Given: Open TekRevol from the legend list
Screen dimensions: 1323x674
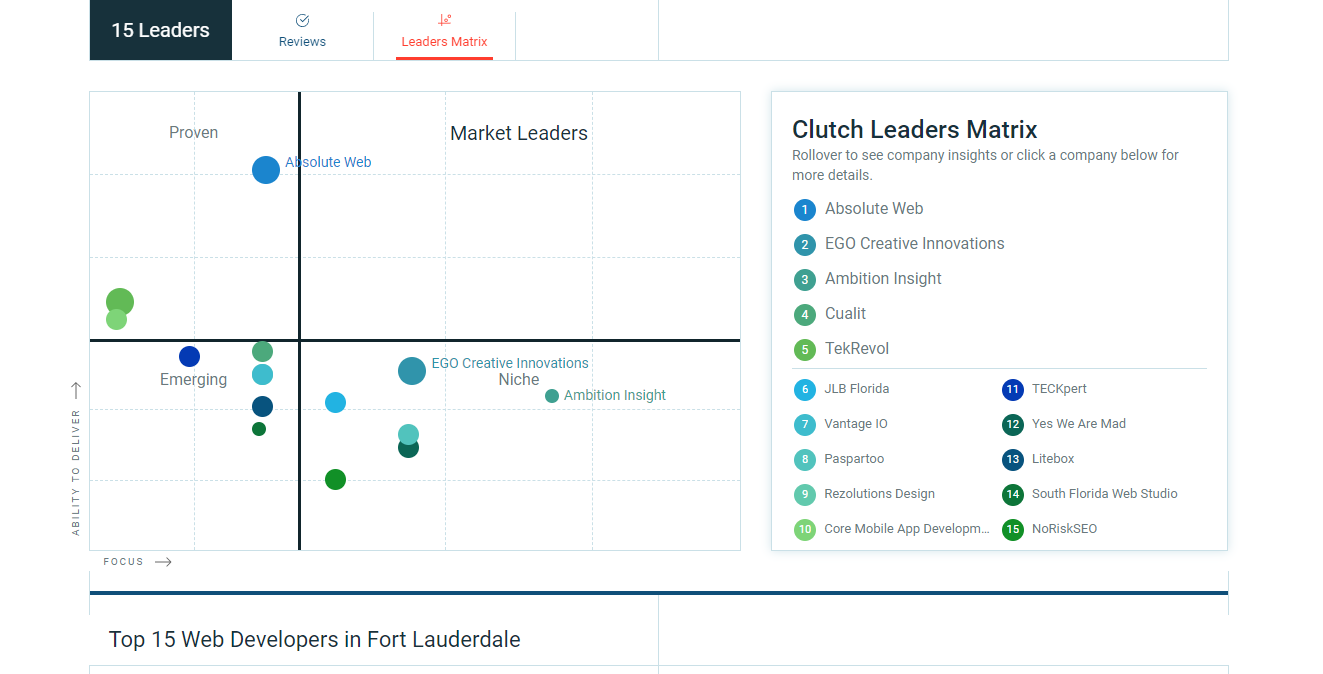Looking at the screenshot, I should (x=857, y=349).
